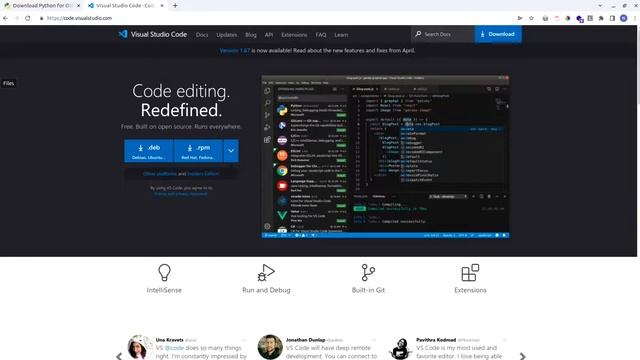Screen dimensions: 640x360
Task: Open the tab search chevron
Action: [600, 6]
